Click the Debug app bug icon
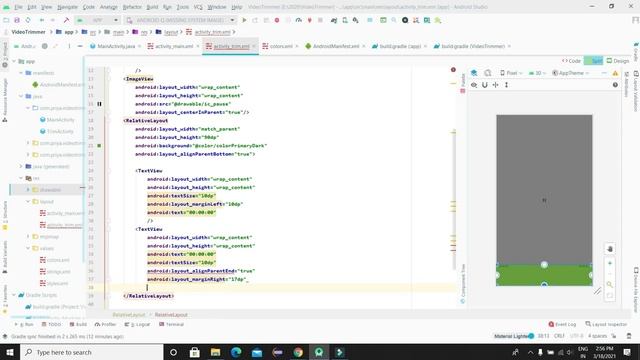The height and width of the screenshot is (360, 640). (x=277, y=20)
